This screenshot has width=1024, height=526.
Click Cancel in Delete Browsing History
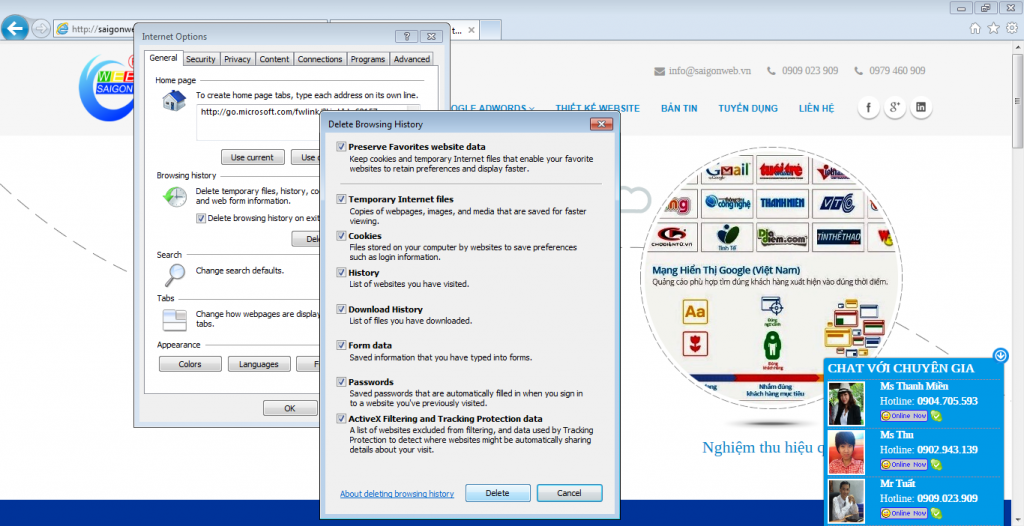pos(569,493)
